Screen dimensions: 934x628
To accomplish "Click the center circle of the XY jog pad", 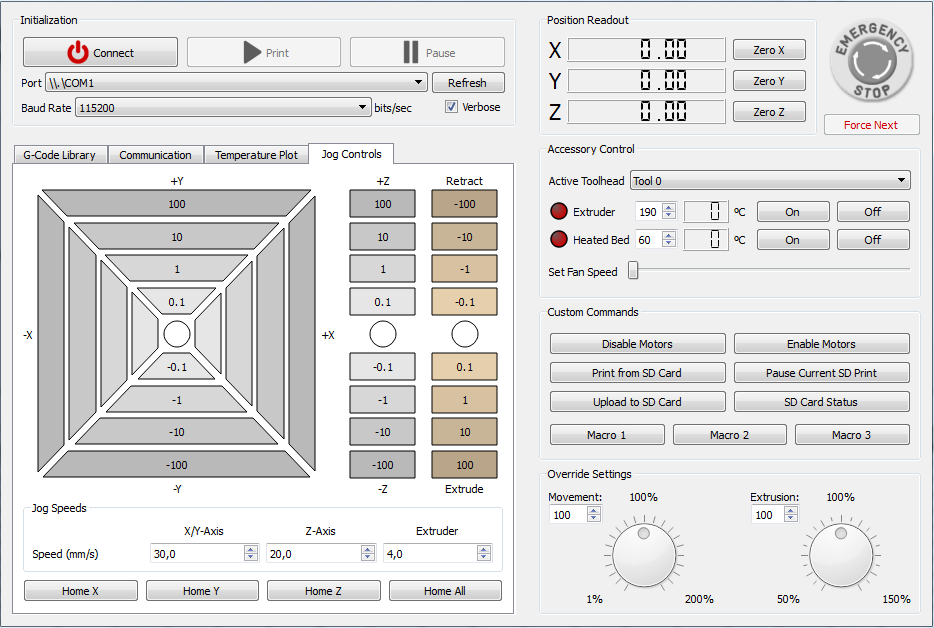I will pyautogui.click(x=176, y=334).
